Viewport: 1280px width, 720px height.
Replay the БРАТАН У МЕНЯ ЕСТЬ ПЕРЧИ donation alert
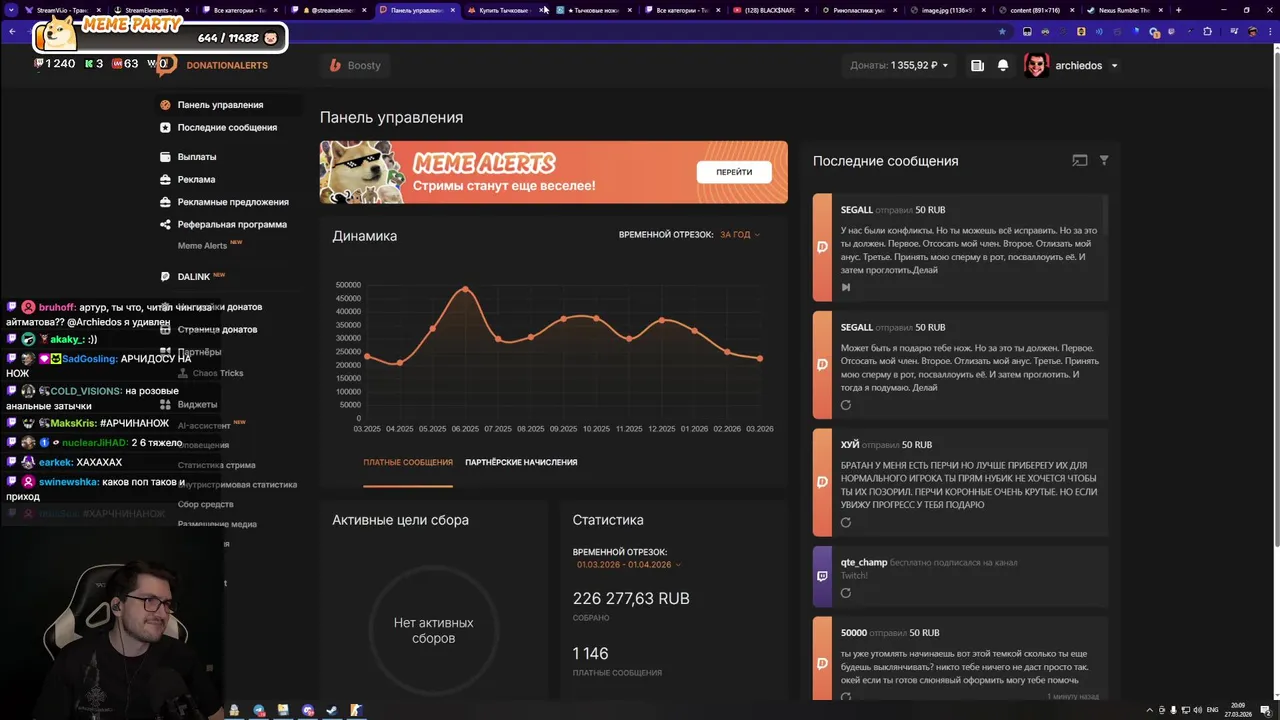click(846, 522)
